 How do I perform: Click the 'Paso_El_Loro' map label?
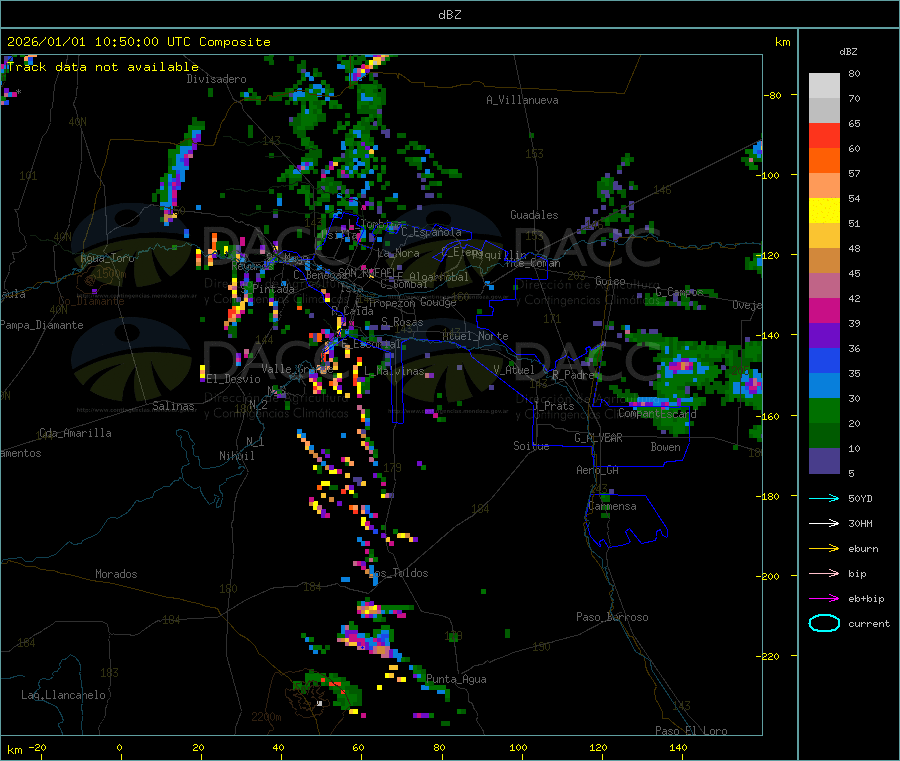click(x=691, y=731)
